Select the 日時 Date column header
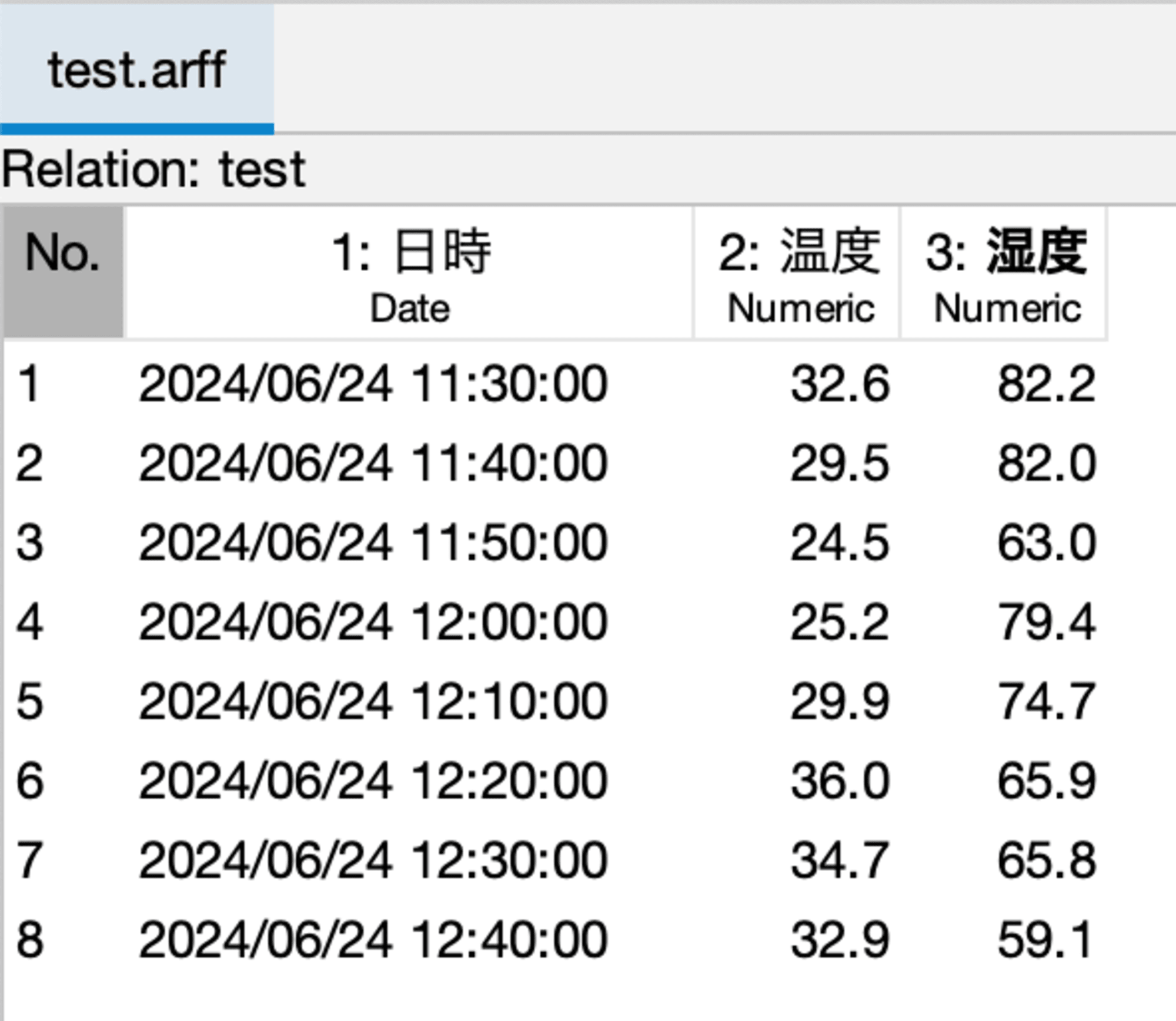Image resolution: width=1176 pixels, height=1021 pixels. [x=410, y=272]
